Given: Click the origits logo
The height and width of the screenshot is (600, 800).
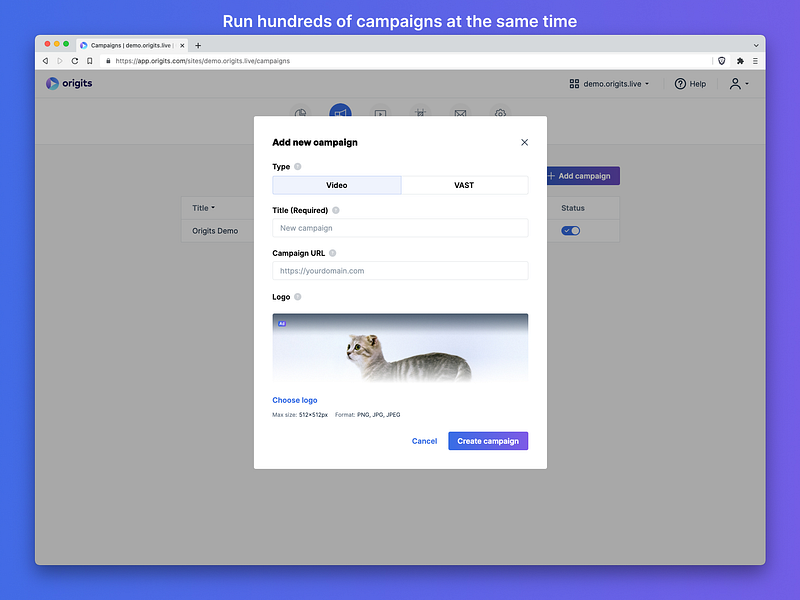Looking at the screenshot, I should tap(69, 83).
